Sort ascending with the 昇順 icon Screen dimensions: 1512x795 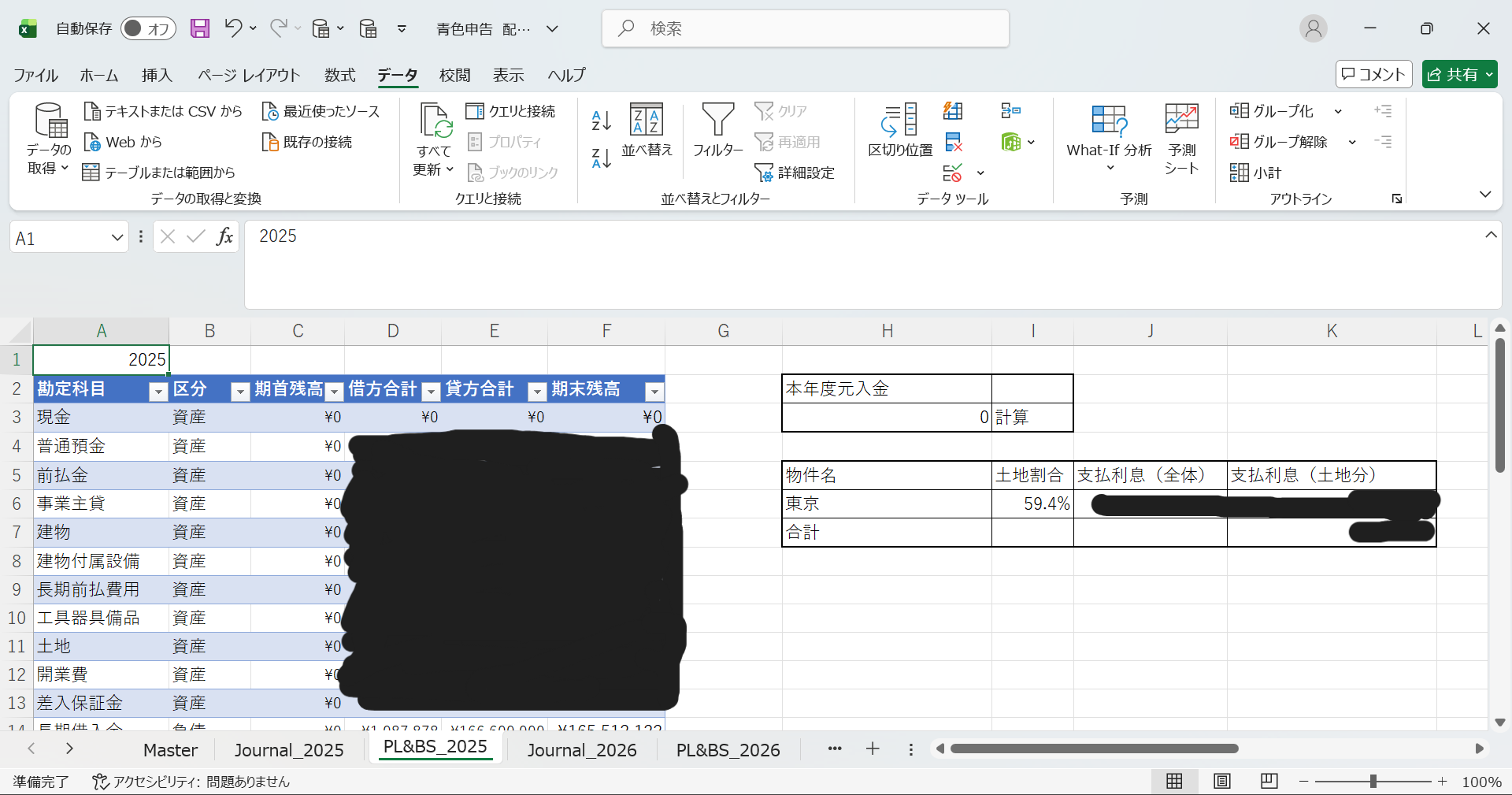(600, 120)
